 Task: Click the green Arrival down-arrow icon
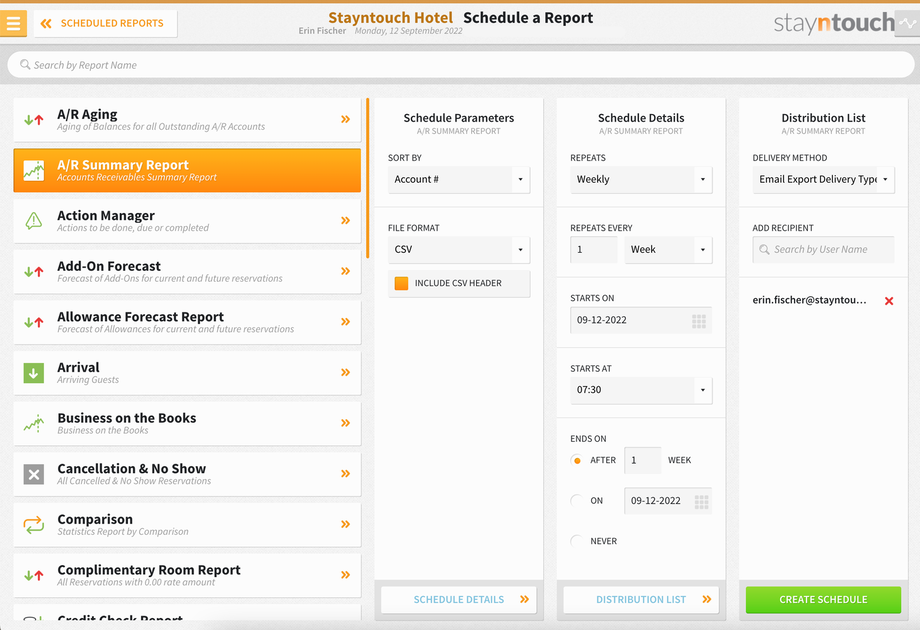pos(33,372)
